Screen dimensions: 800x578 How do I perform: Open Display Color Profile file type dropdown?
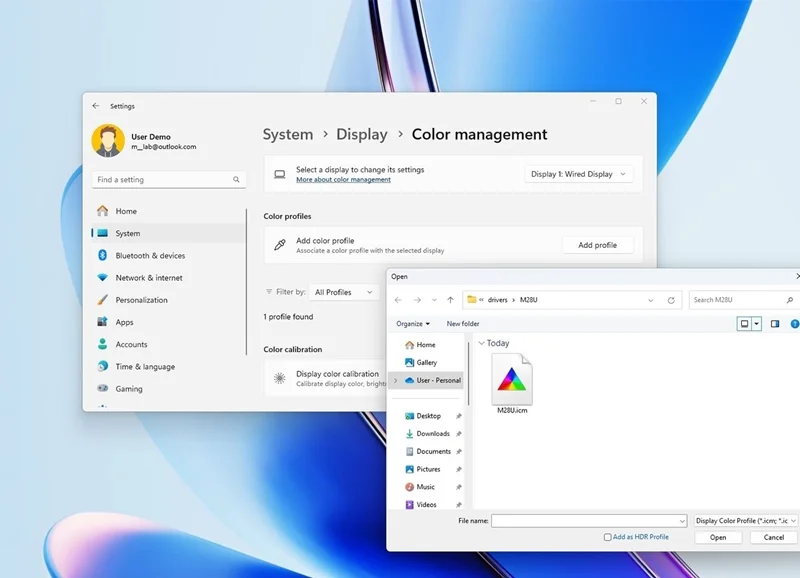coord(746,521)
